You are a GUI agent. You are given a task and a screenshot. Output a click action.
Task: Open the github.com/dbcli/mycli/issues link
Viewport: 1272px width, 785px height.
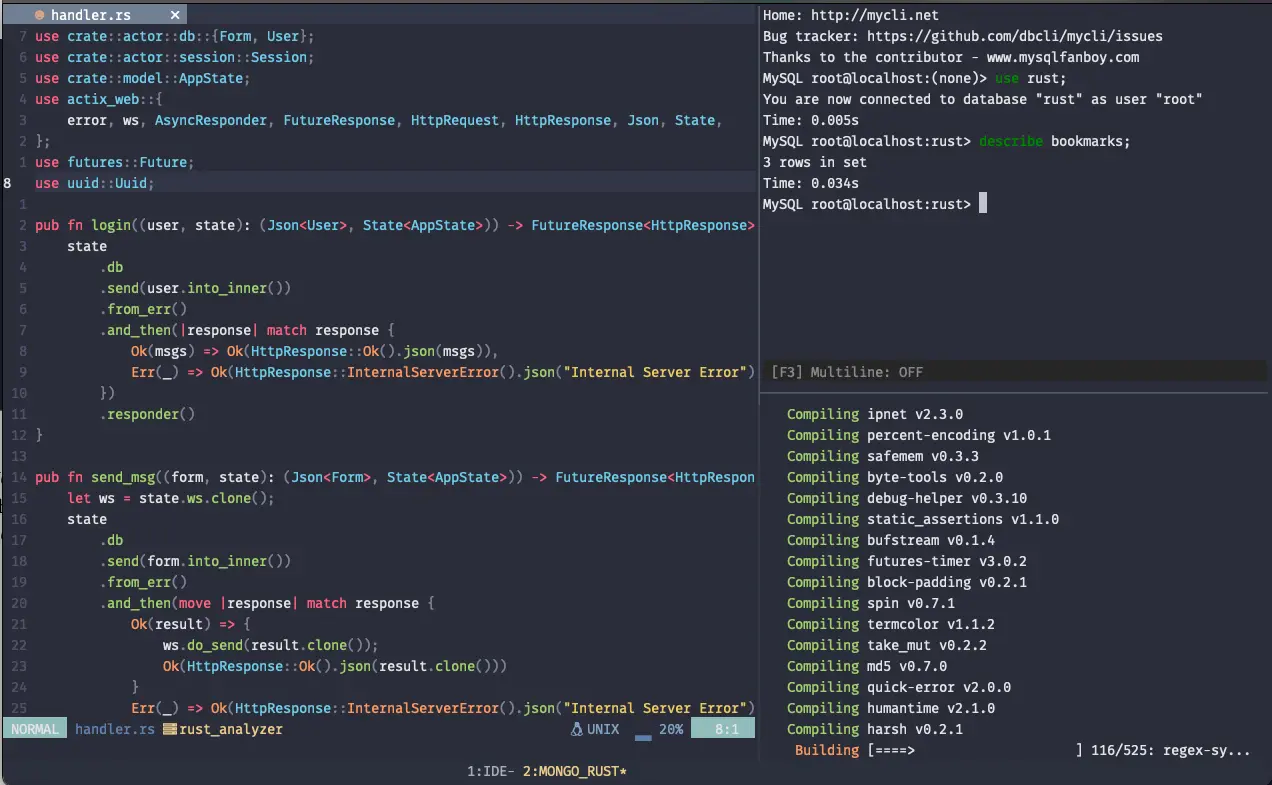pos(1015,36)
